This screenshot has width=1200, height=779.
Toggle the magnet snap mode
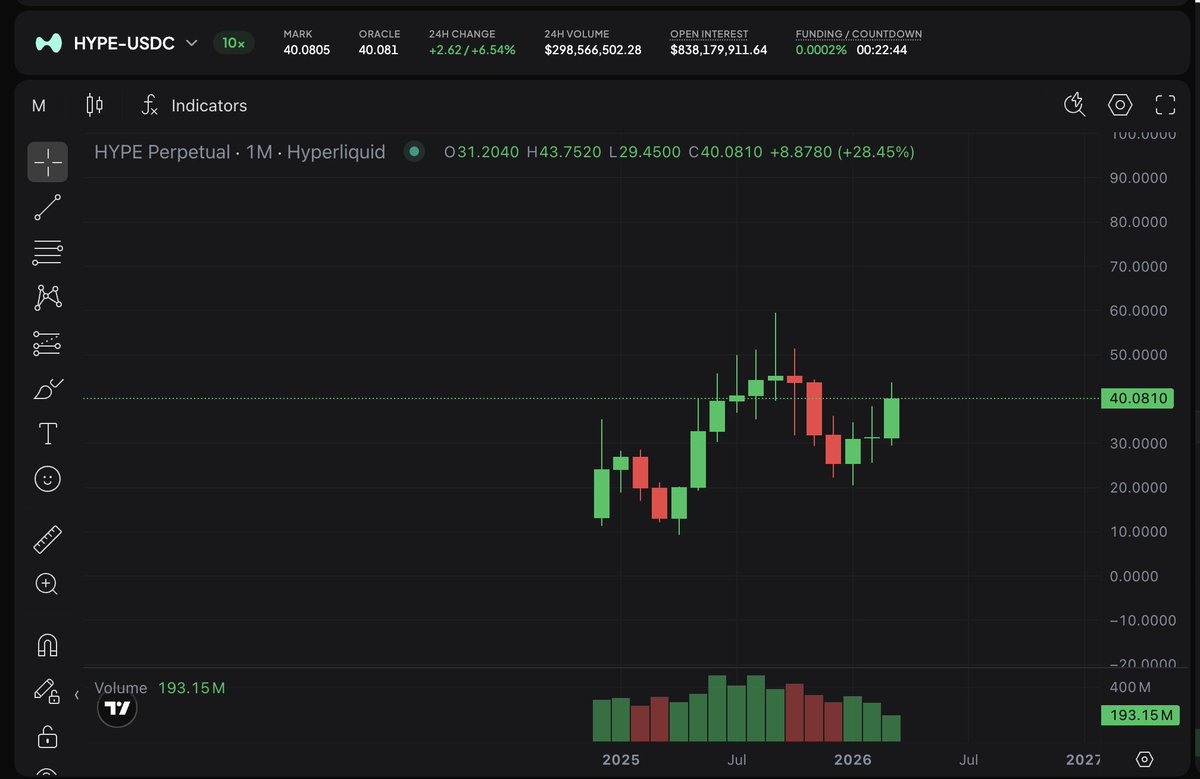click(47, 645)
